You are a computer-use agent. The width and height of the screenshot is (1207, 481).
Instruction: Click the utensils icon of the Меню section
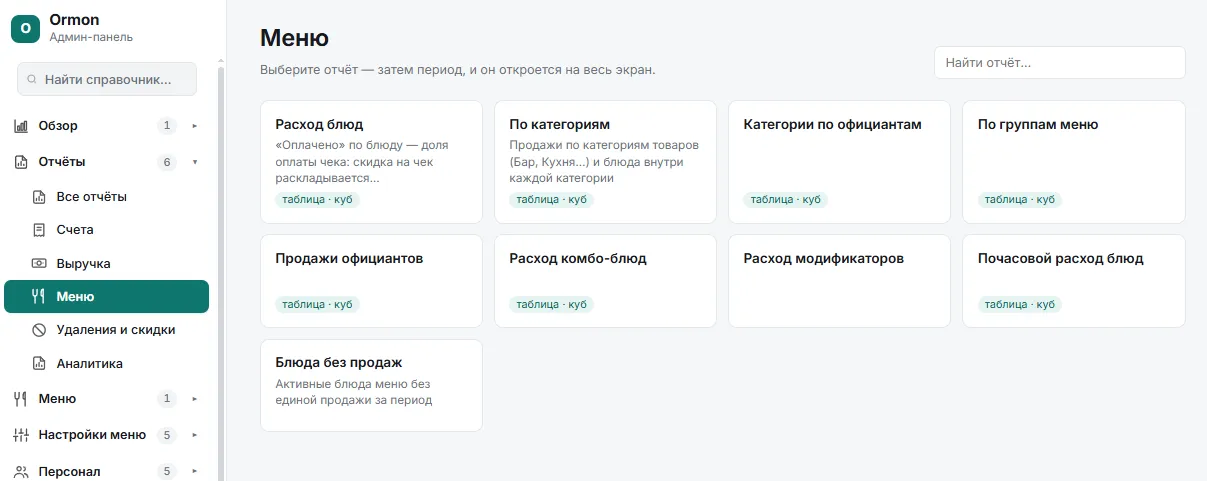(20, 399)
